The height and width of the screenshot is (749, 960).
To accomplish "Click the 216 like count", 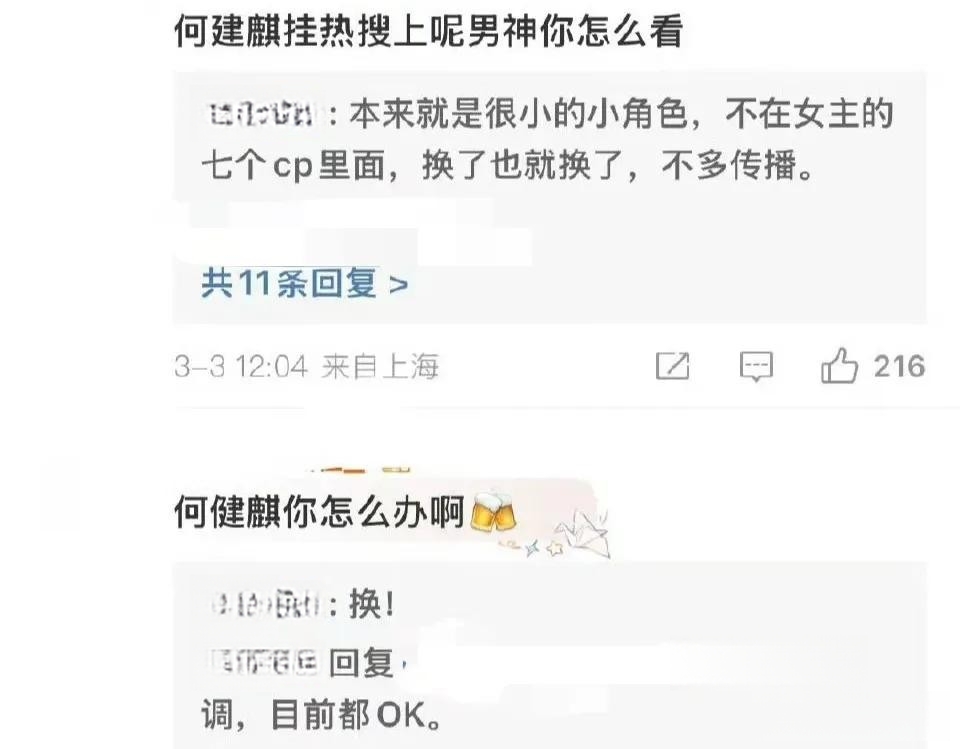I will [x=899, y=366].
